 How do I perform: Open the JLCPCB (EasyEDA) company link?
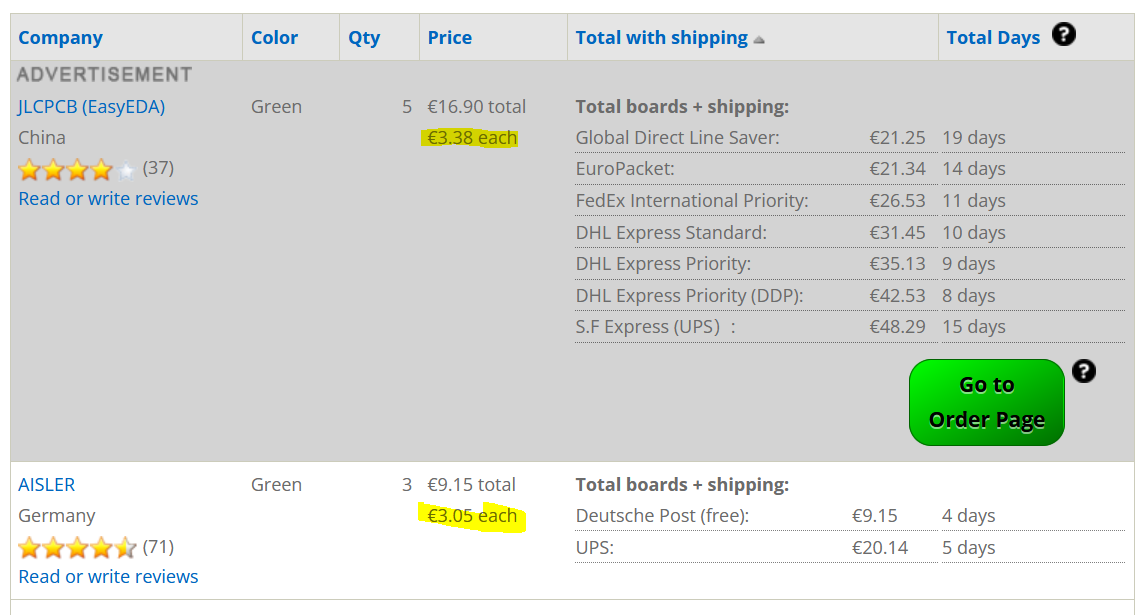pos(92,107)
